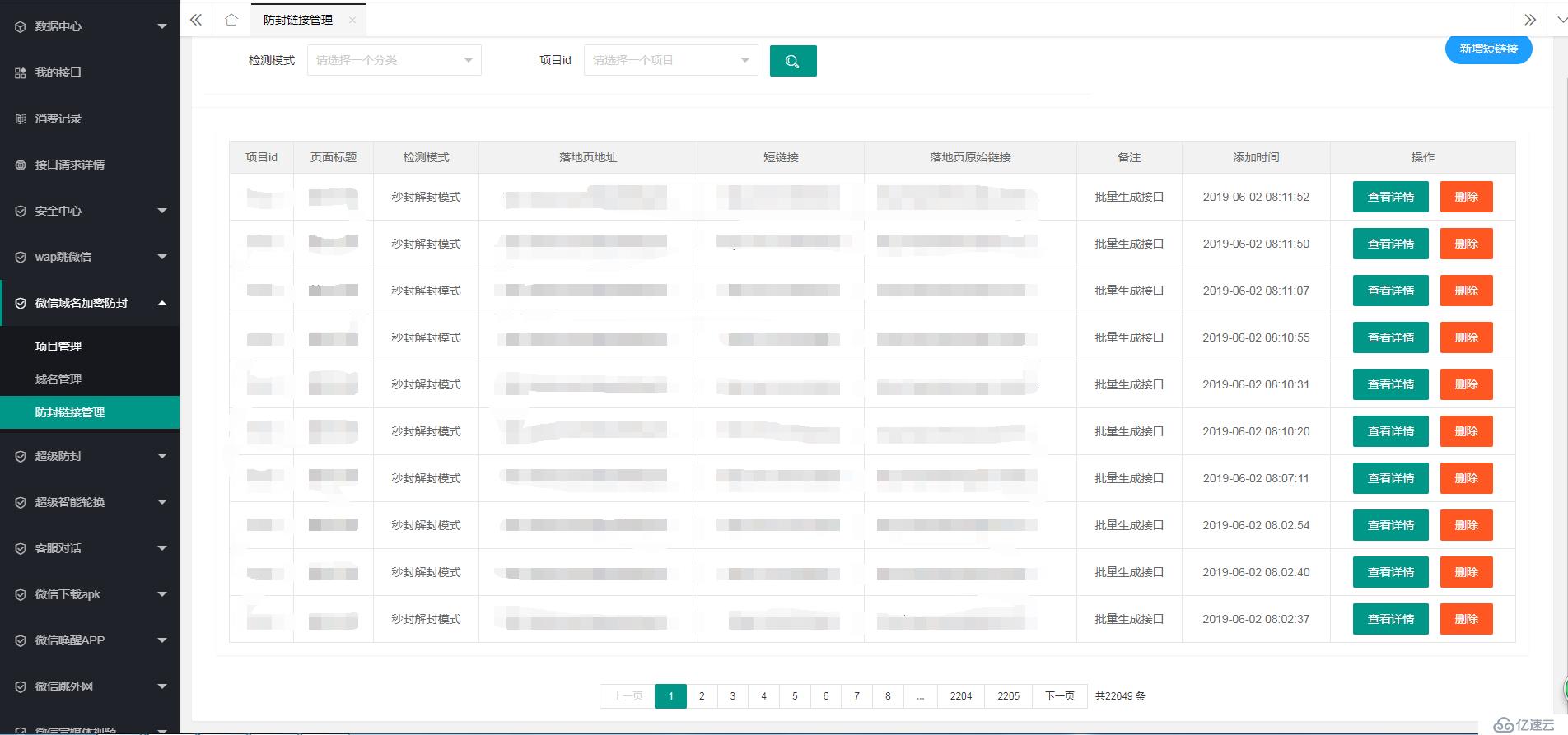Viewport: 1568px width, 735px height.
Task: Open 域名管理 submenu item
Action: tap(90, 379)
